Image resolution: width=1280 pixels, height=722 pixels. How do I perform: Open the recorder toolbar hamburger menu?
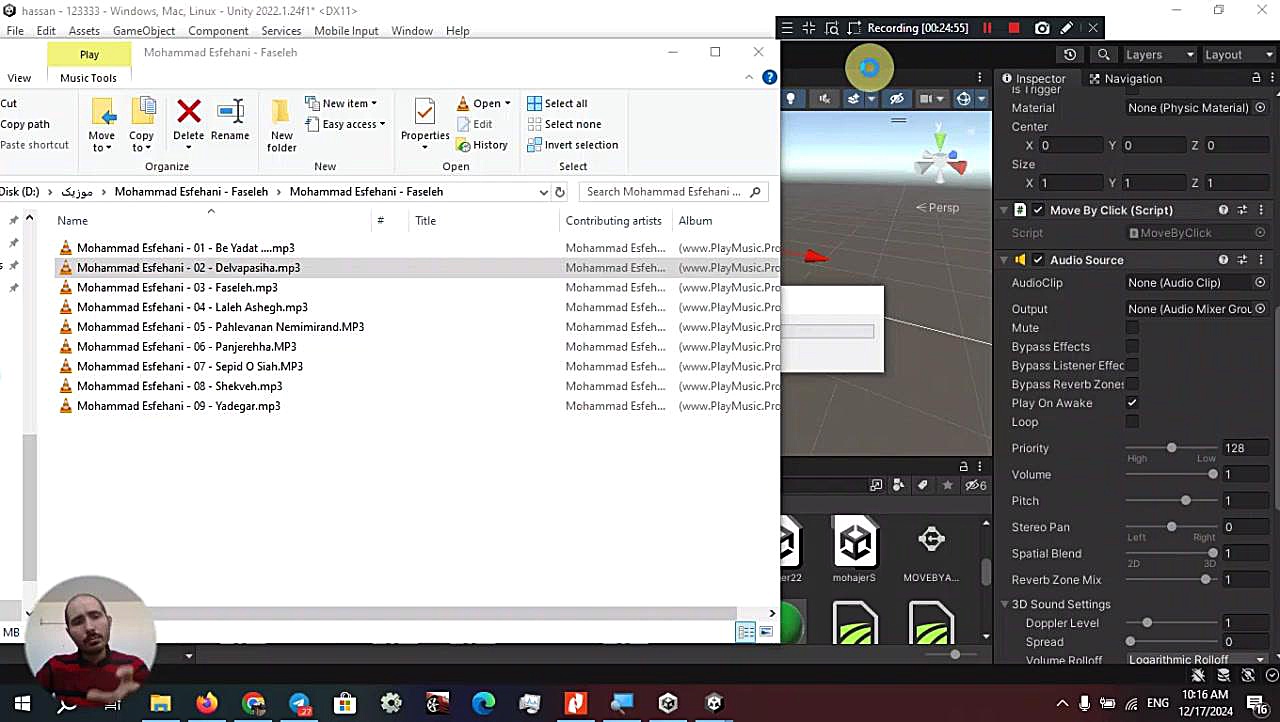click(787, 28)
